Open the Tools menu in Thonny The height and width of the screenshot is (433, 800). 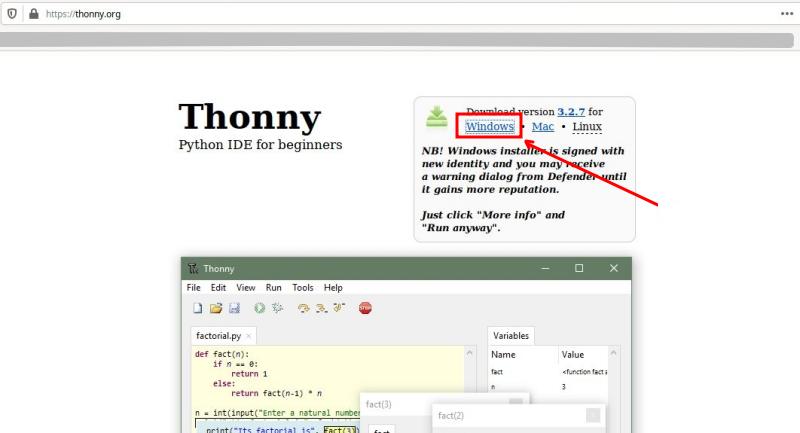[x=302, y=288]
